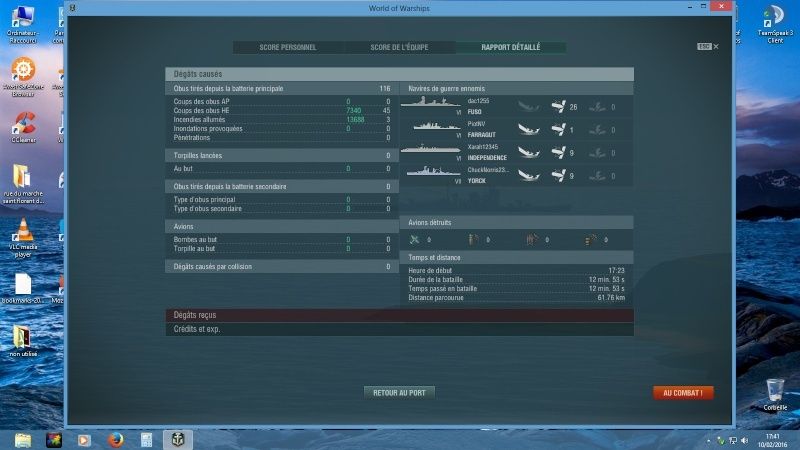
Task: Click the volume icon in system tray
Action: coord(744,440)
